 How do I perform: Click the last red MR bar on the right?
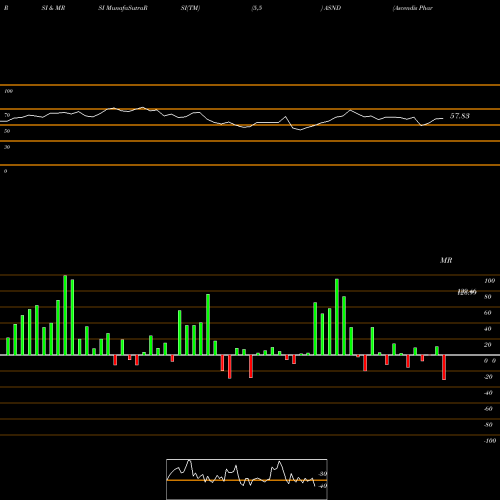click(444, 367)
